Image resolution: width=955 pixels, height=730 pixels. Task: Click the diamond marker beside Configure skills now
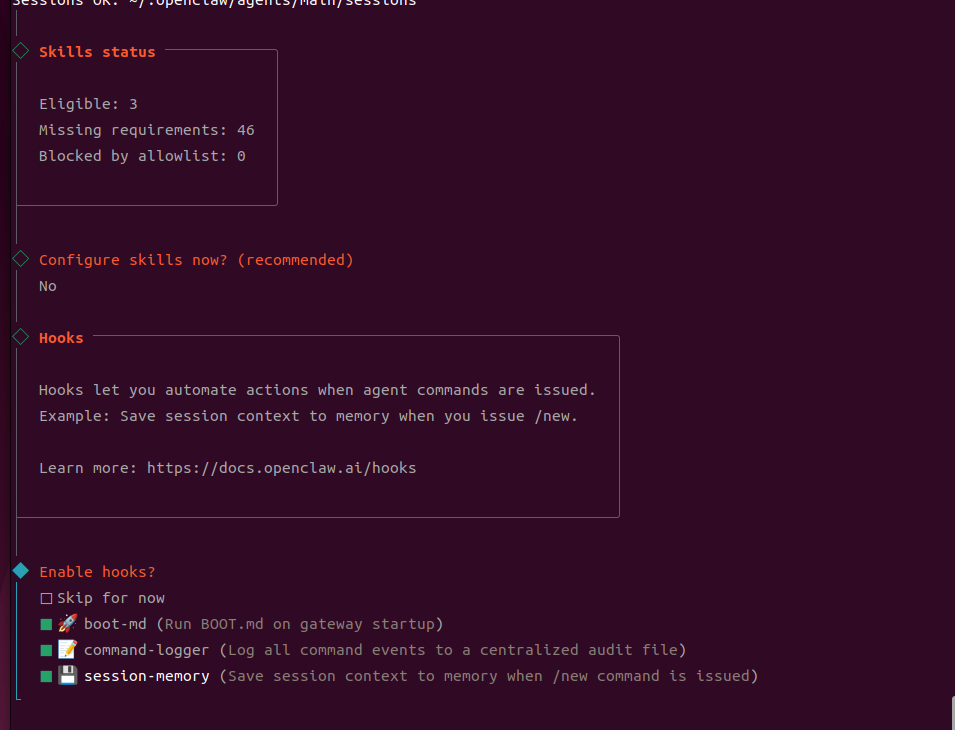tap(20, 259)
